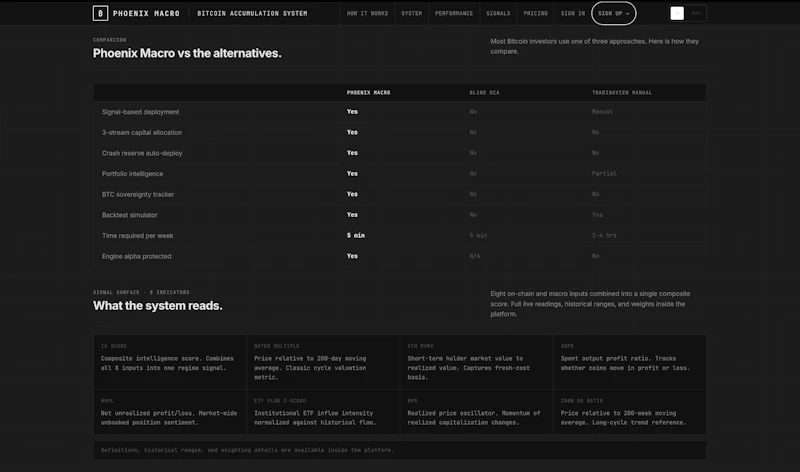
Task: Open the SOPR indicator card
Action: coord(630,362)
